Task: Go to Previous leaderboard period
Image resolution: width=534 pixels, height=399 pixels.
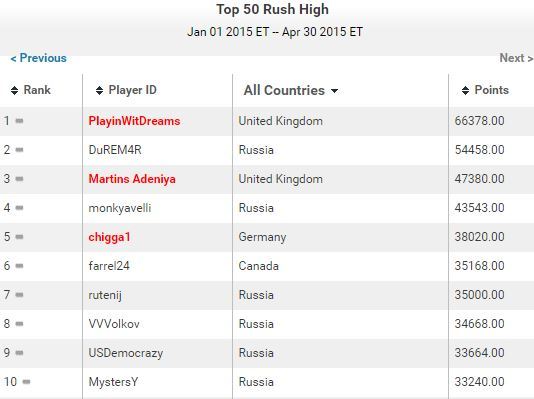Action: [38, 58]
